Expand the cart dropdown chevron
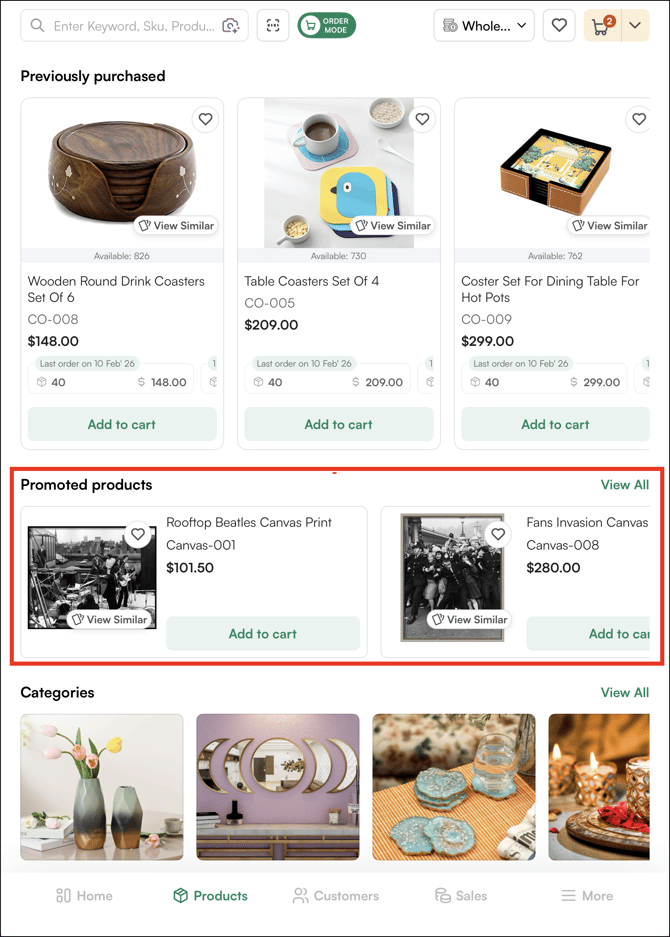The image size is (670, 937). point(636,26)
